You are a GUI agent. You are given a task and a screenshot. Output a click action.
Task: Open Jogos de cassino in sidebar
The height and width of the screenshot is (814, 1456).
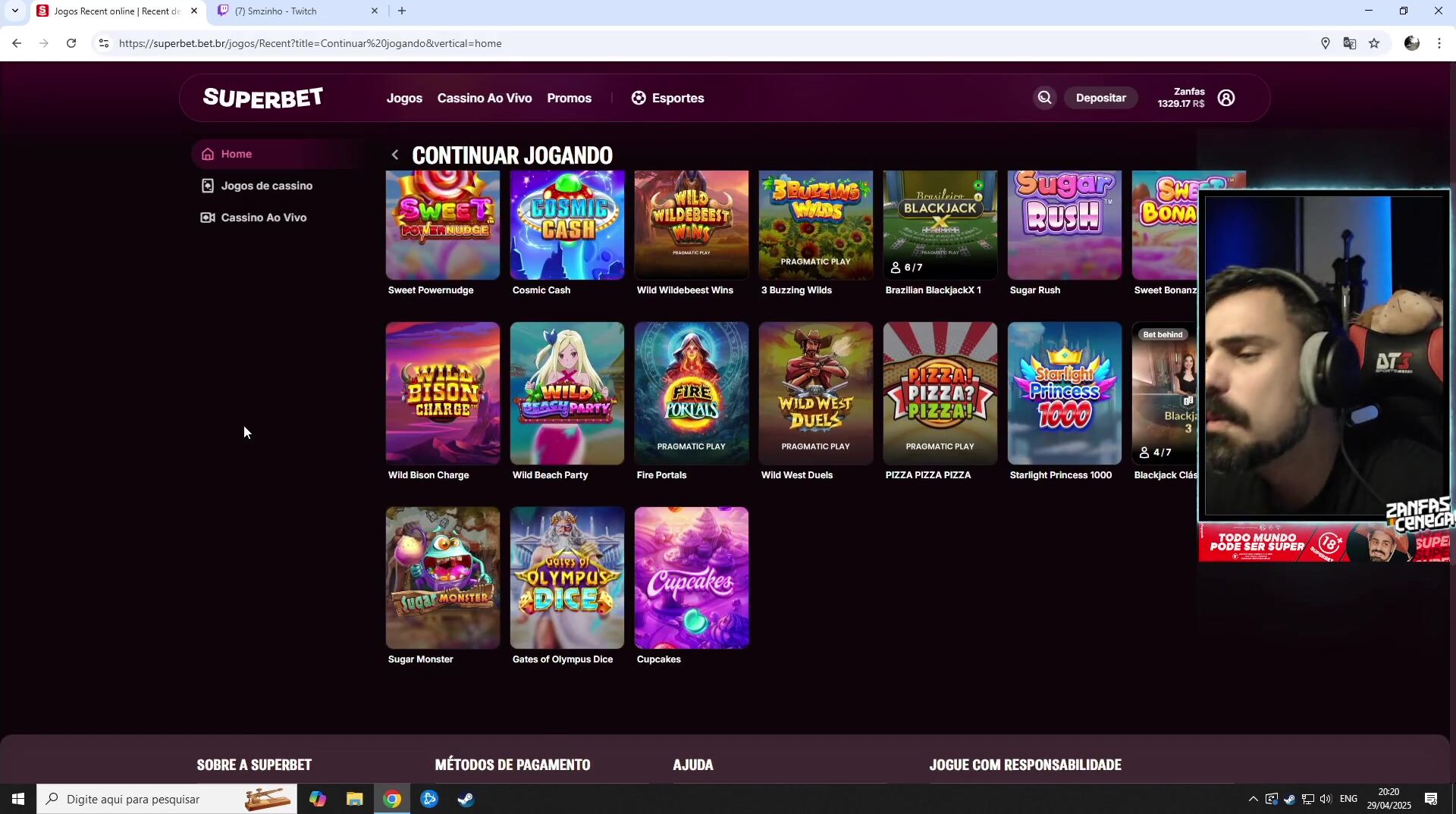point(267,186)
